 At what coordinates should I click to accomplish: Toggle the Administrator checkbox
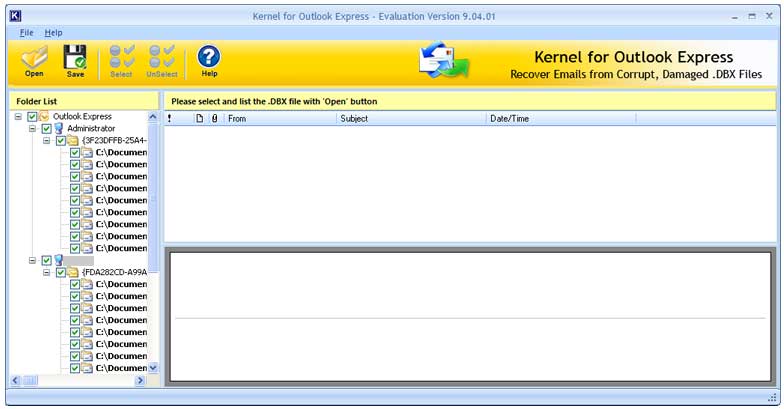click(46, 128)
